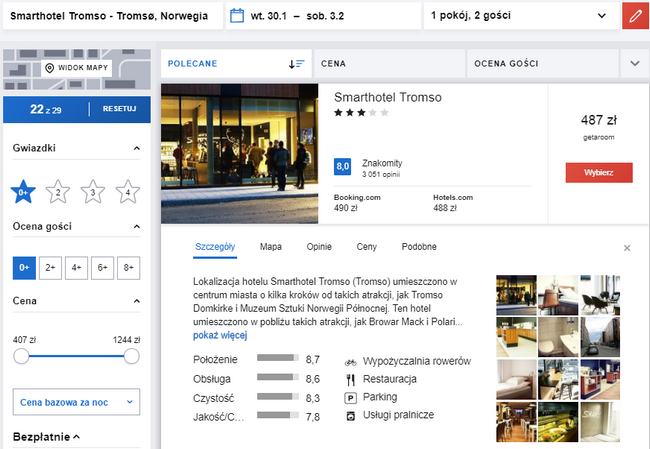Sort results by Ocena gości
The image size is (650, 449).
point(543,64)
